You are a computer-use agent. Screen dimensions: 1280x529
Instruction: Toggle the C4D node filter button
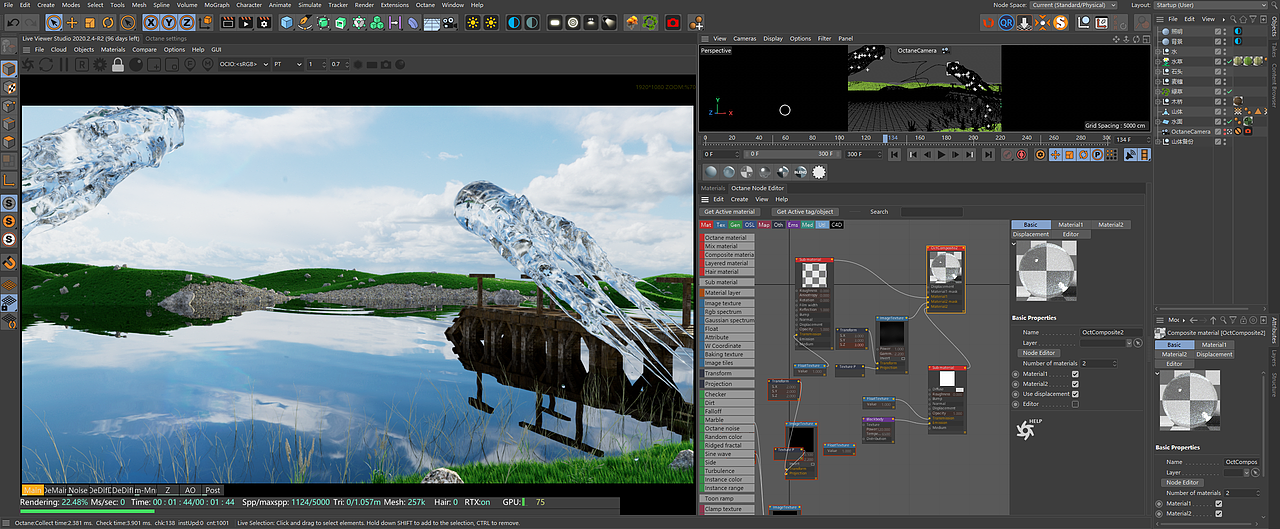(837, 225)
